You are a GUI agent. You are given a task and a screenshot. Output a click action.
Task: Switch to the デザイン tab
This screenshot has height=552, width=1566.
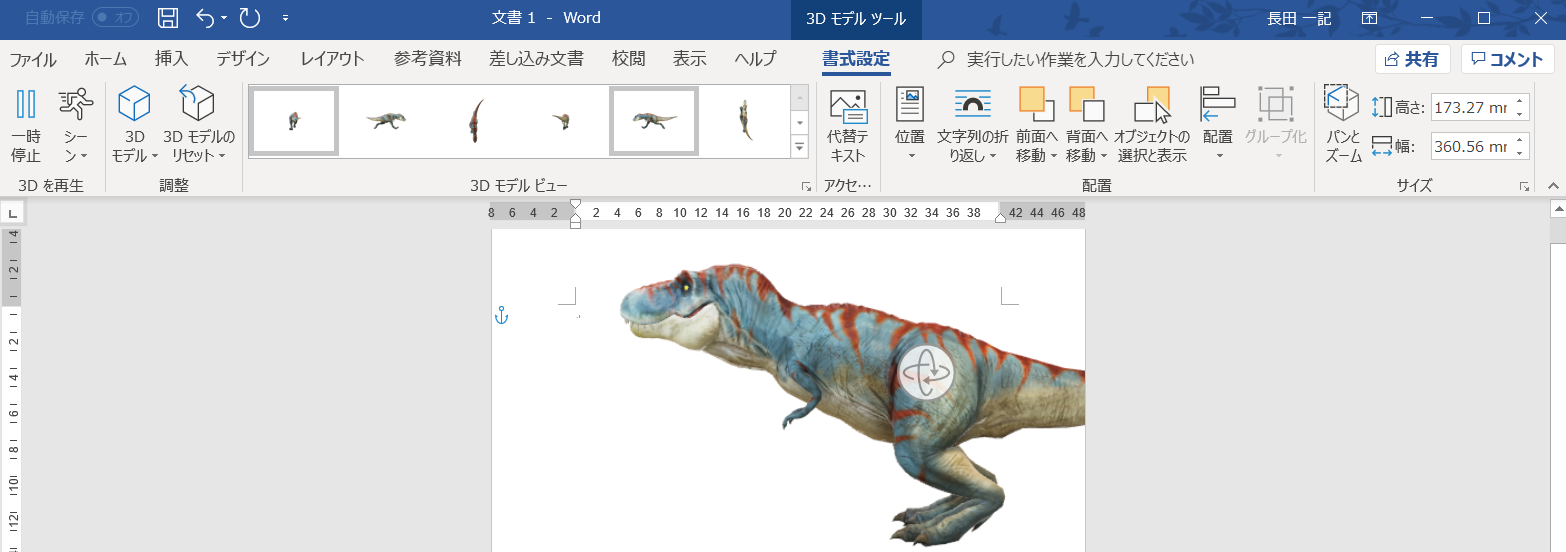(243, 59)
